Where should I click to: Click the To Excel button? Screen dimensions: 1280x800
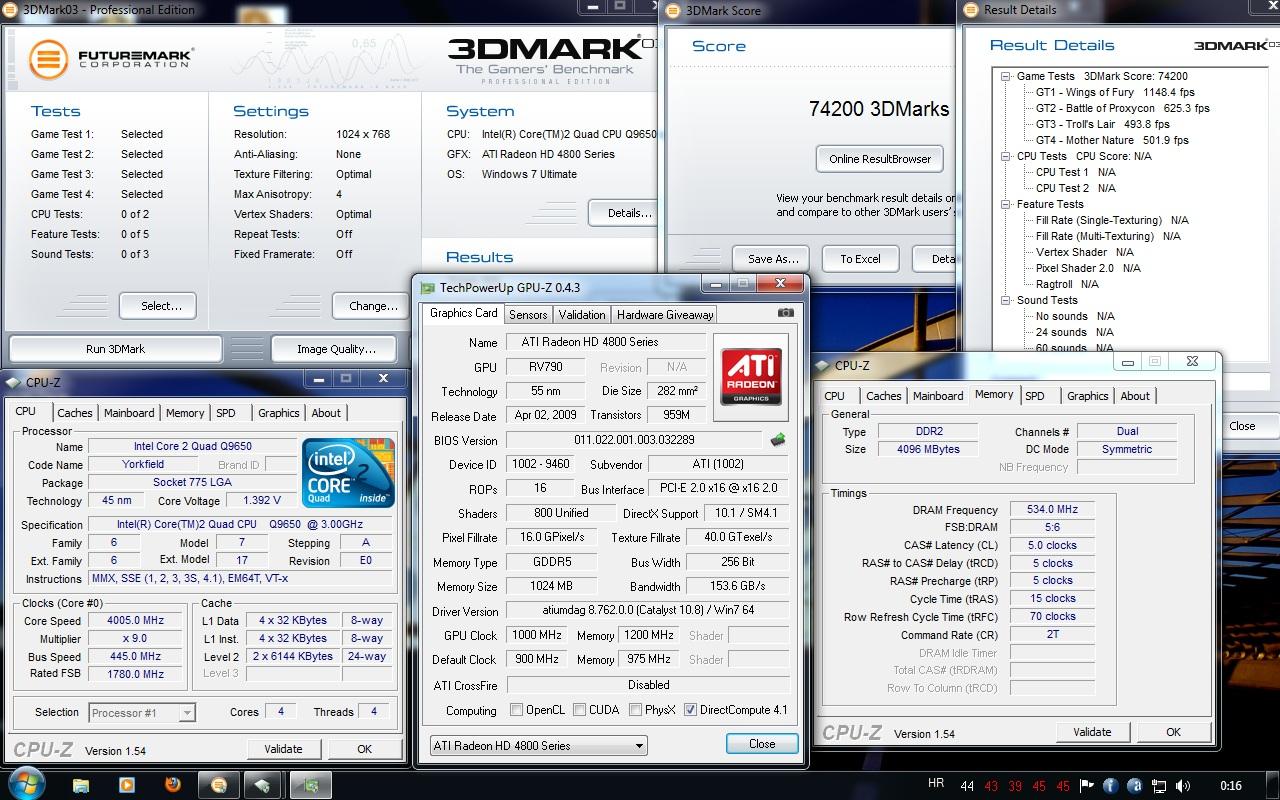point(860,259)
